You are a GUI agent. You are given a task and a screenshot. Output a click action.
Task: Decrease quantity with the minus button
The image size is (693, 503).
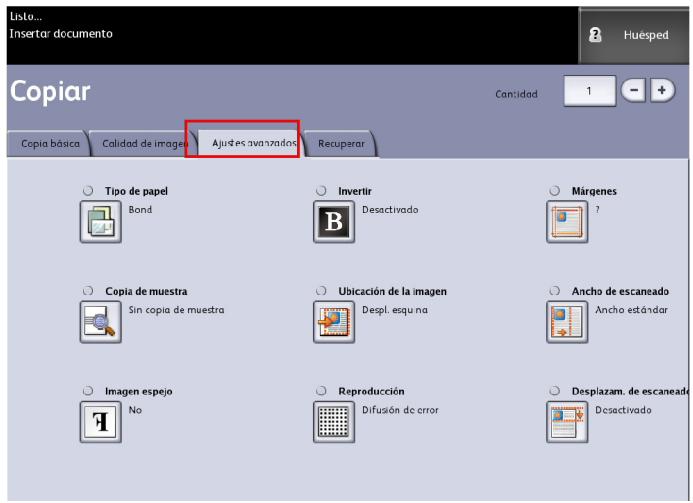(x=633, y=93)
